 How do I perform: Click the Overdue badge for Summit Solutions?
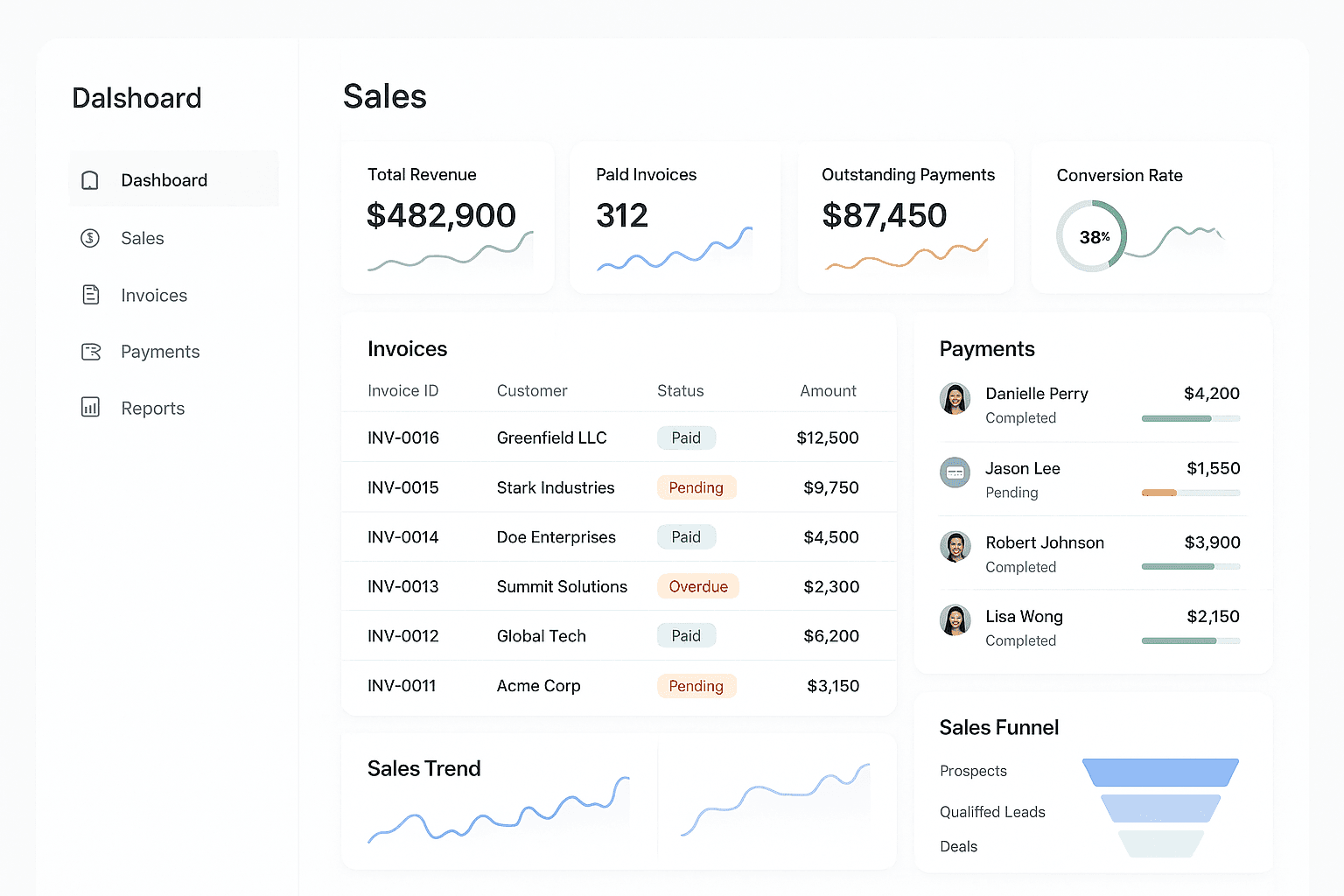(x=697, y=586)
